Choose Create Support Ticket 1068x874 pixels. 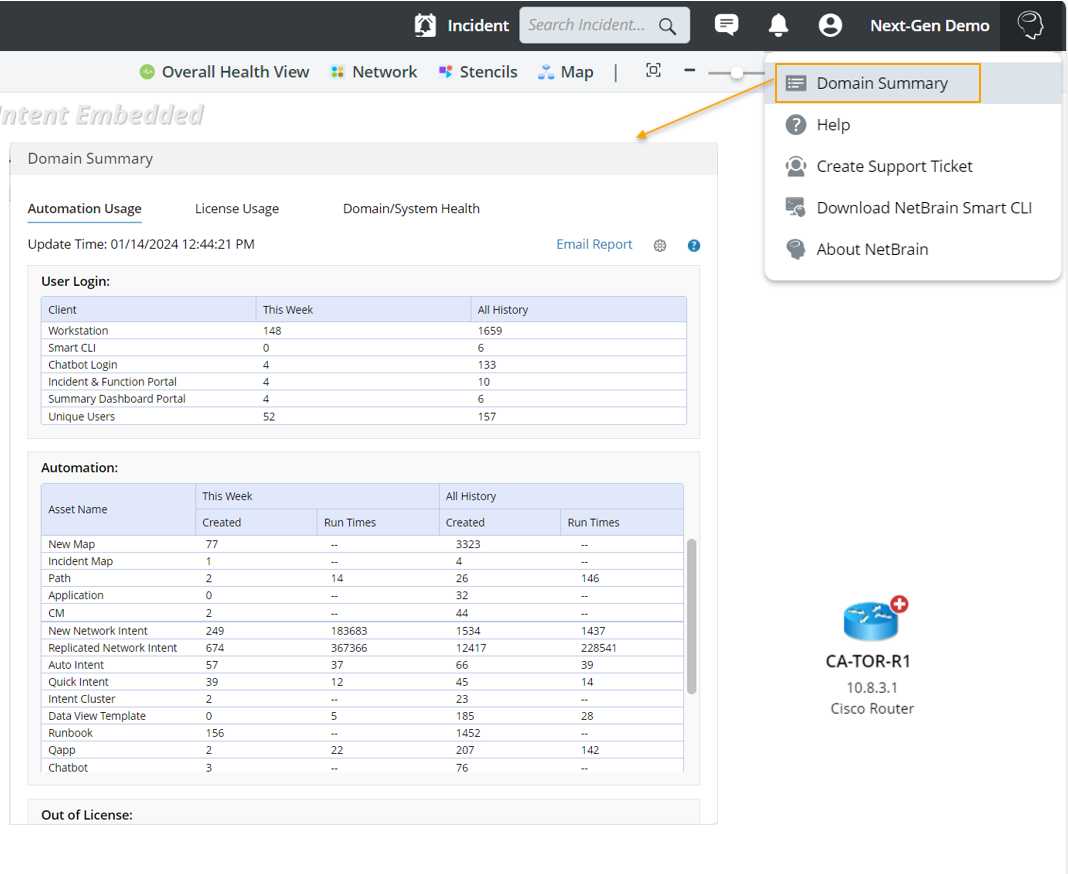coord(894,166)
